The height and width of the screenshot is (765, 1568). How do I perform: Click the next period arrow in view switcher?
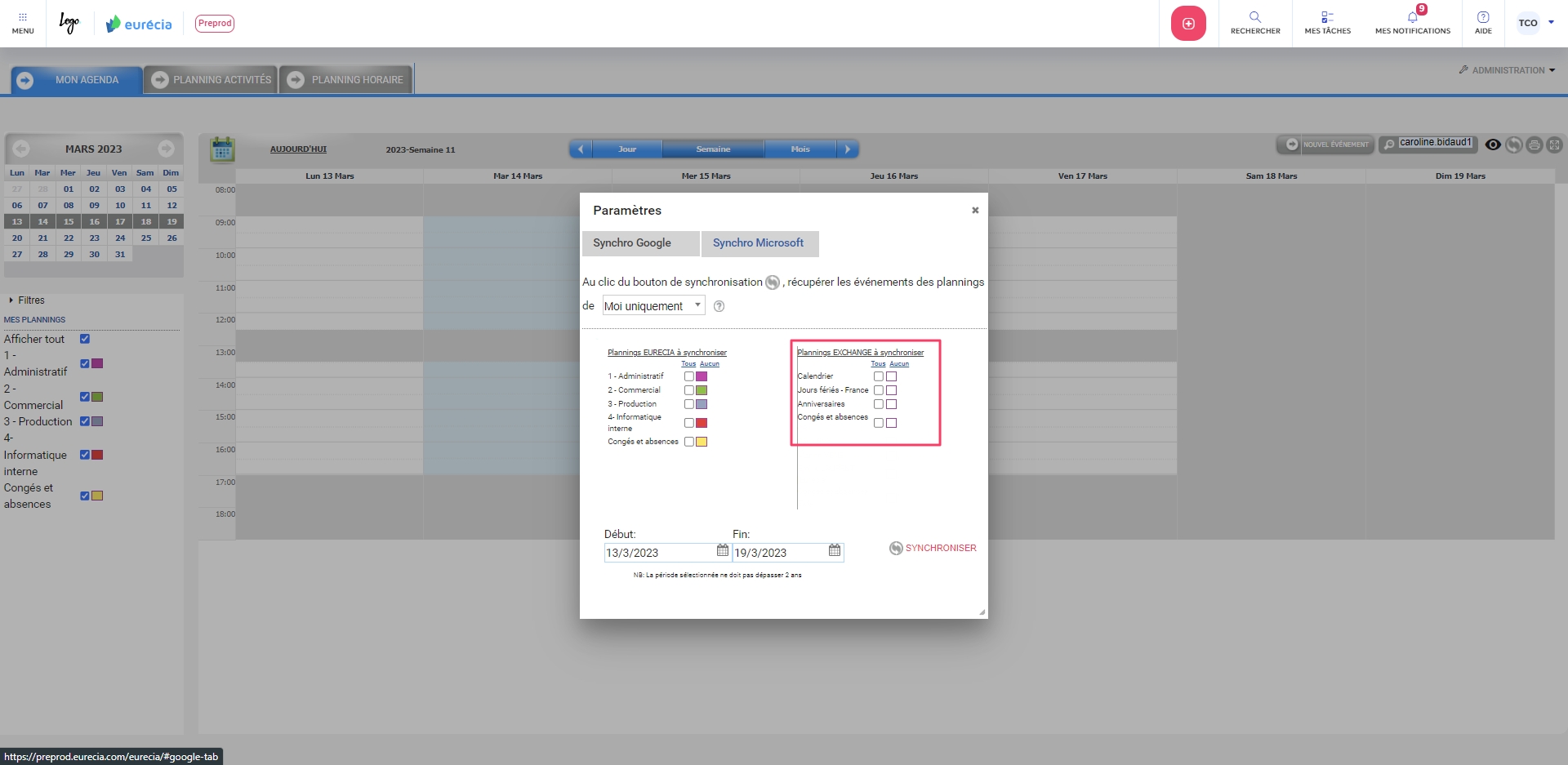coord(848,149)
